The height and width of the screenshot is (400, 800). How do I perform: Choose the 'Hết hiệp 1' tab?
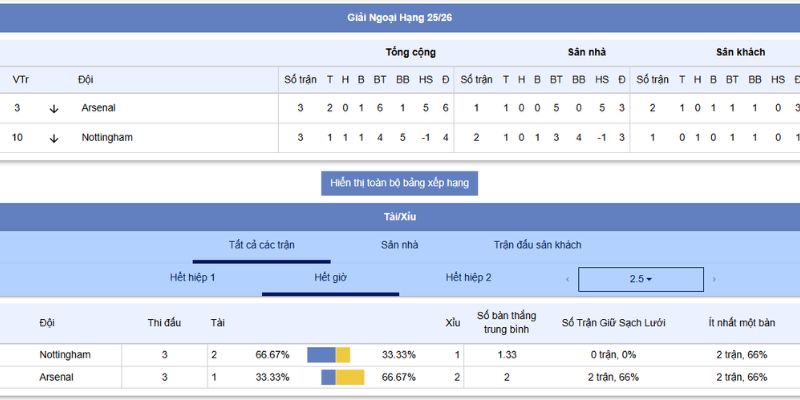[193, 277]
